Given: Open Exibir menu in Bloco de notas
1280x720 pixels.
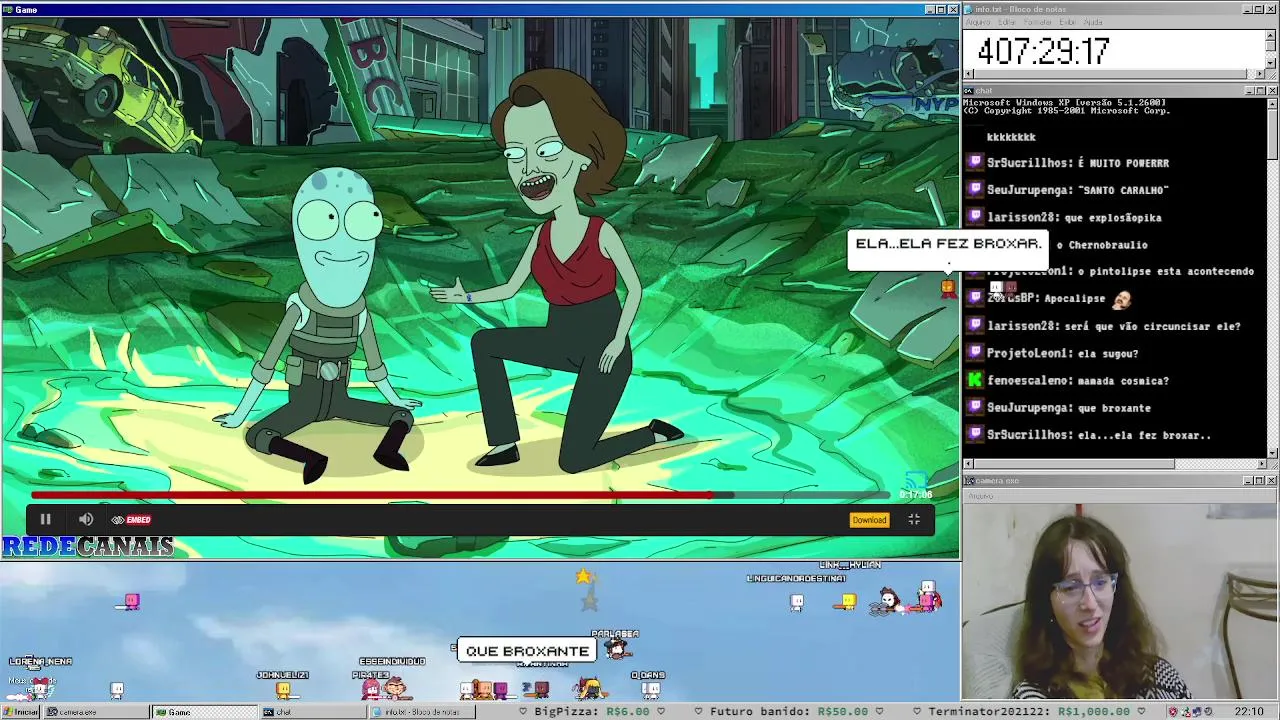Looking at the screenshot, I should click(1068, 22).
